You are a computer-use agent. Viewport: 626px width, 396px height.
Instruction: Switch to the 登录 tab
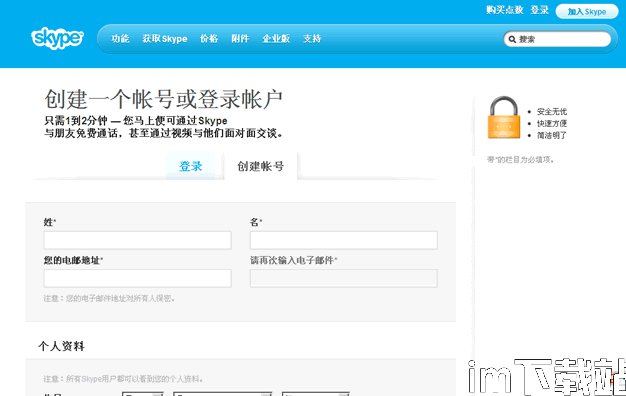[x=190, y=166]
